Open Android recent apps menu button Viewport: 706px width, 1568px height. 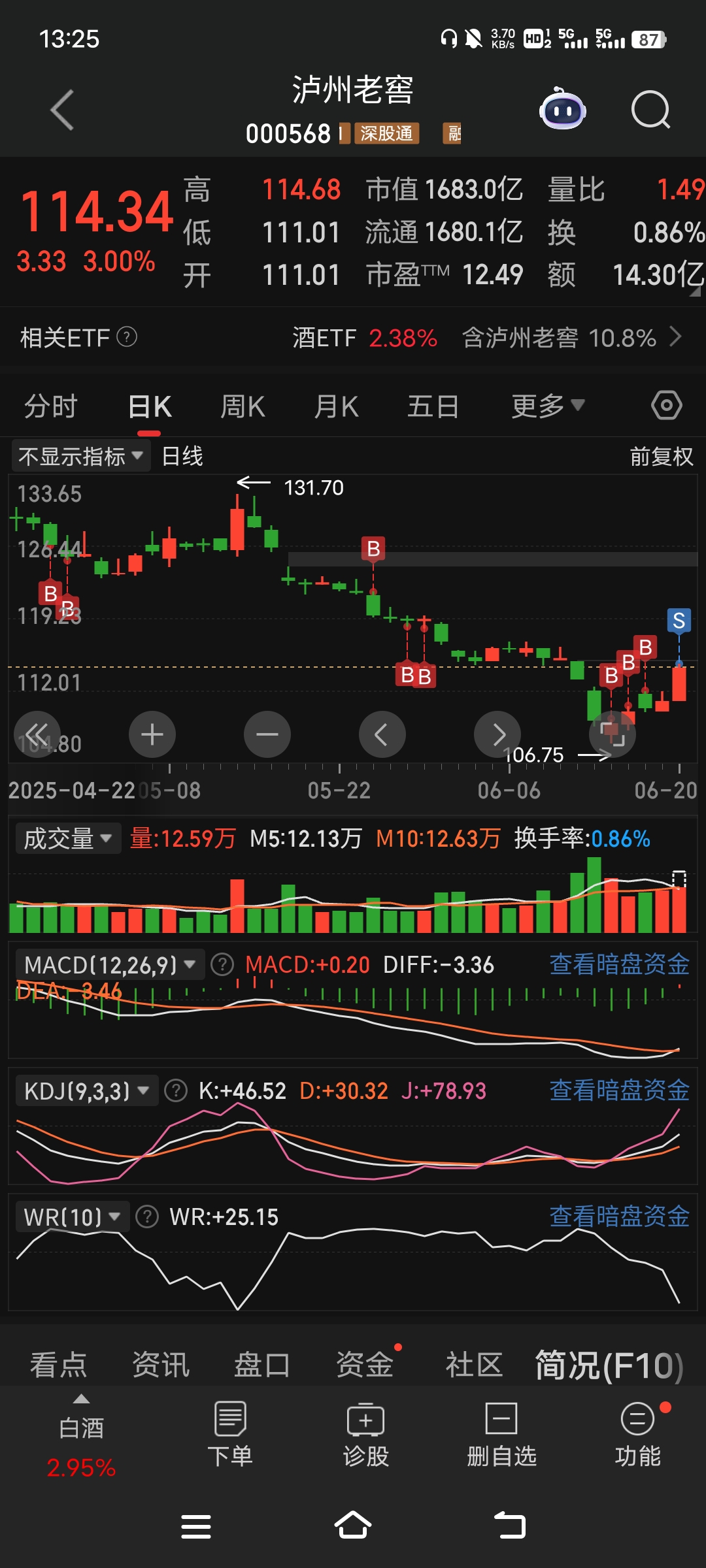196,1526
